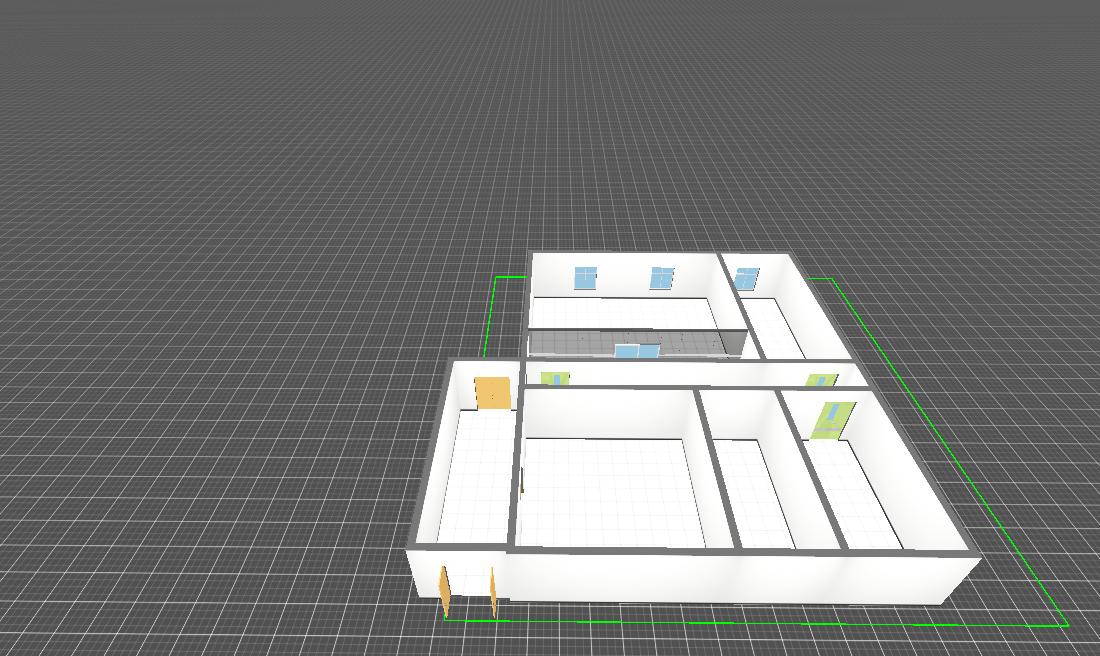Click the right orange entrance door panel
1100x656 pixels.
pos(493,591)
